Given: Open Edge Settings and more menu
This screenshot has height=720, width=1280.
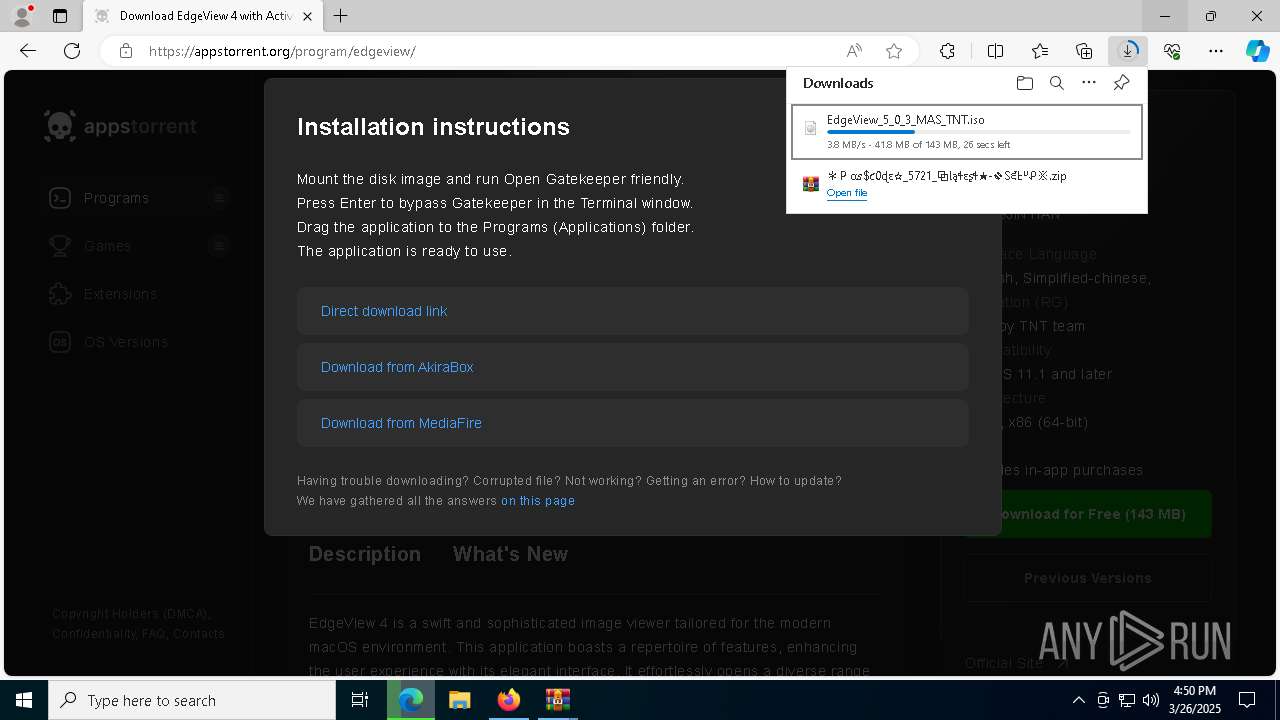Looking at the screenshot, I should 1216,51.
